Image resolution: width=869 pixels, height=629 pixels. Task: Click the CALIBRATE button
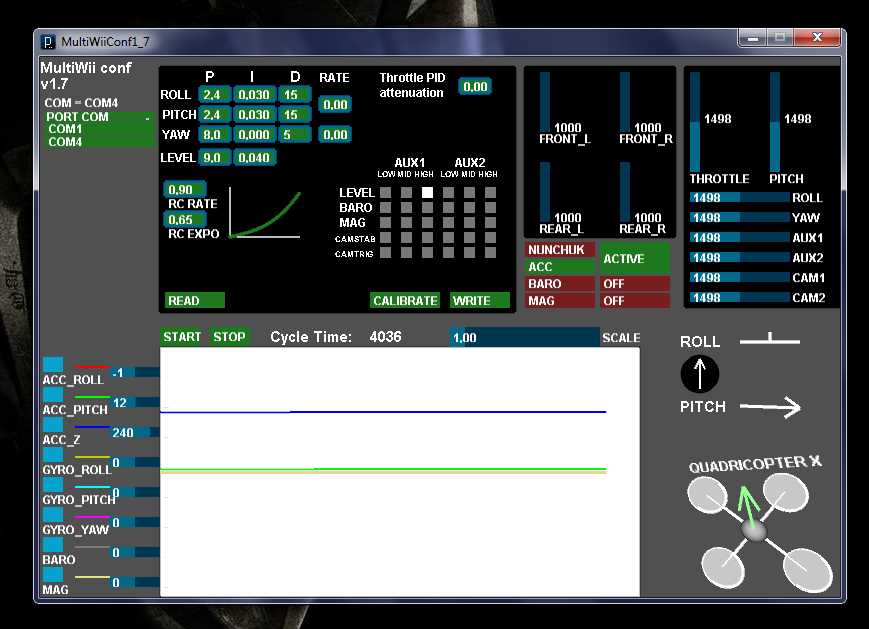pyautogui.click(x=405, y=300)
